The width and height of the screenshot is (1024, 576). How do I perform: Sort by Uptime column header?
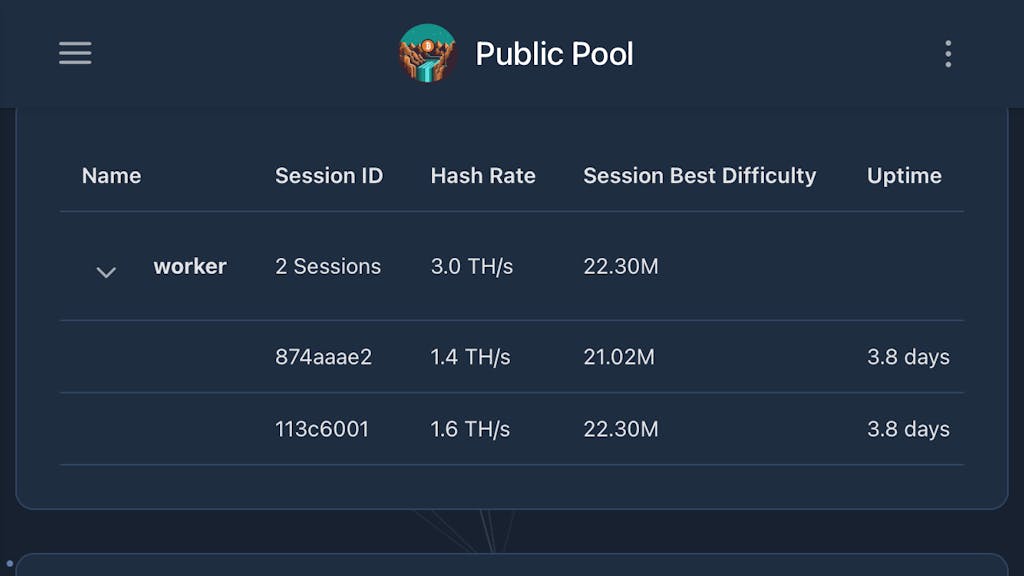point(904,176)
